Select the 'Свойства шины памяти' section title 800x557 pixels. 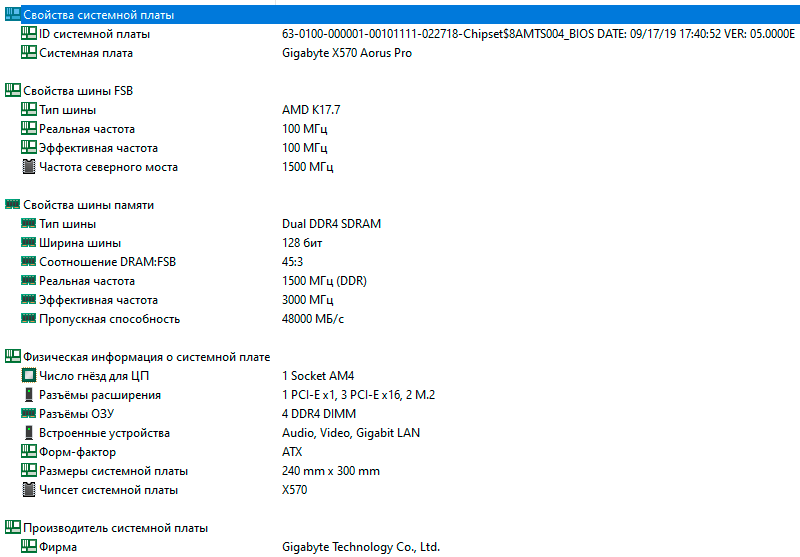click(88, 205)
